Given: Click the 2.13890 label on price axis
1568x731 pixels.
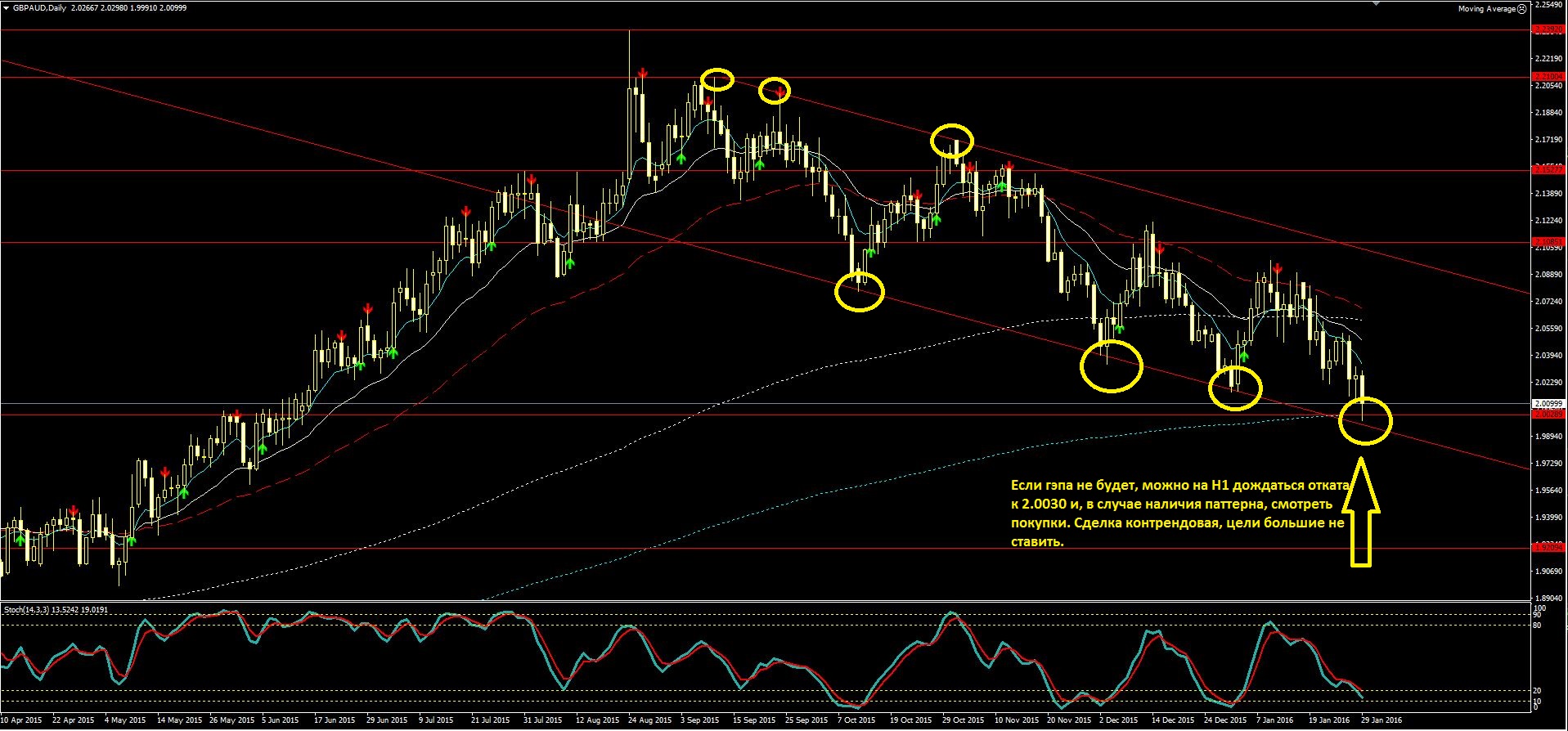Looking at the screenshot, I should point(1550,194).
